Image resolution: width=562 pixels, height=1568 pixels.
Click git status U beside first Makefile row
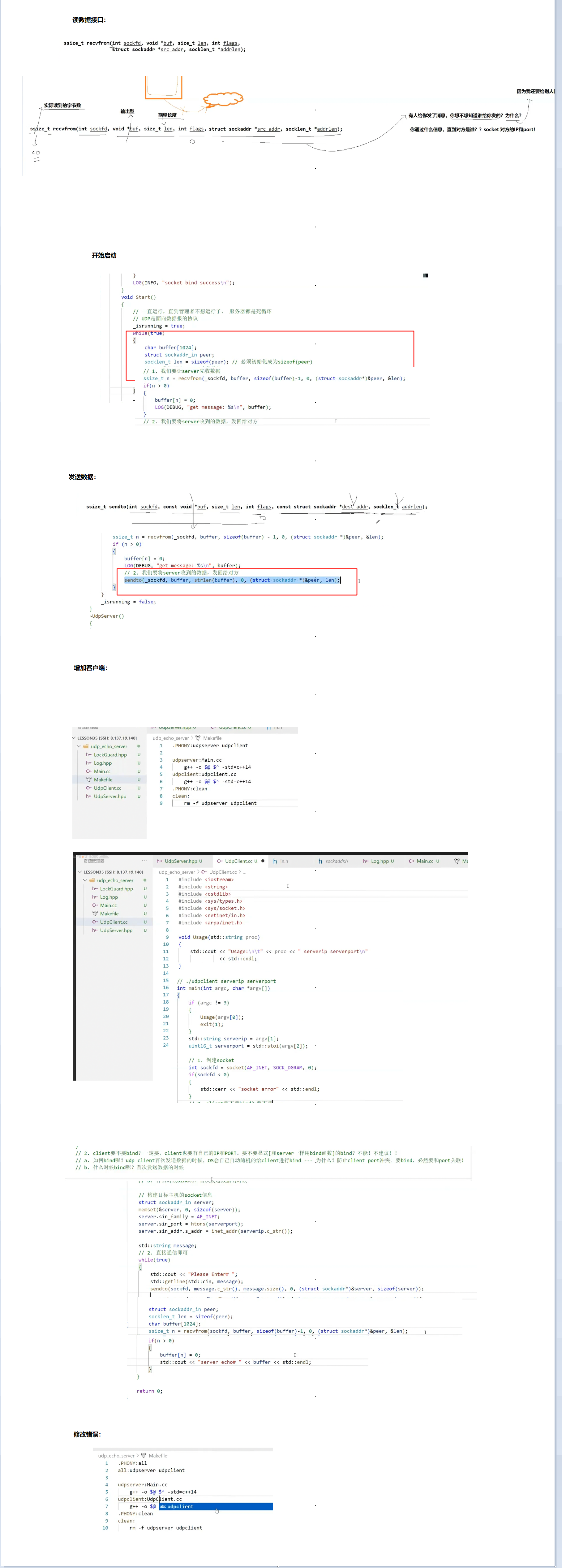pyautogui.click(x=139, y=780)
